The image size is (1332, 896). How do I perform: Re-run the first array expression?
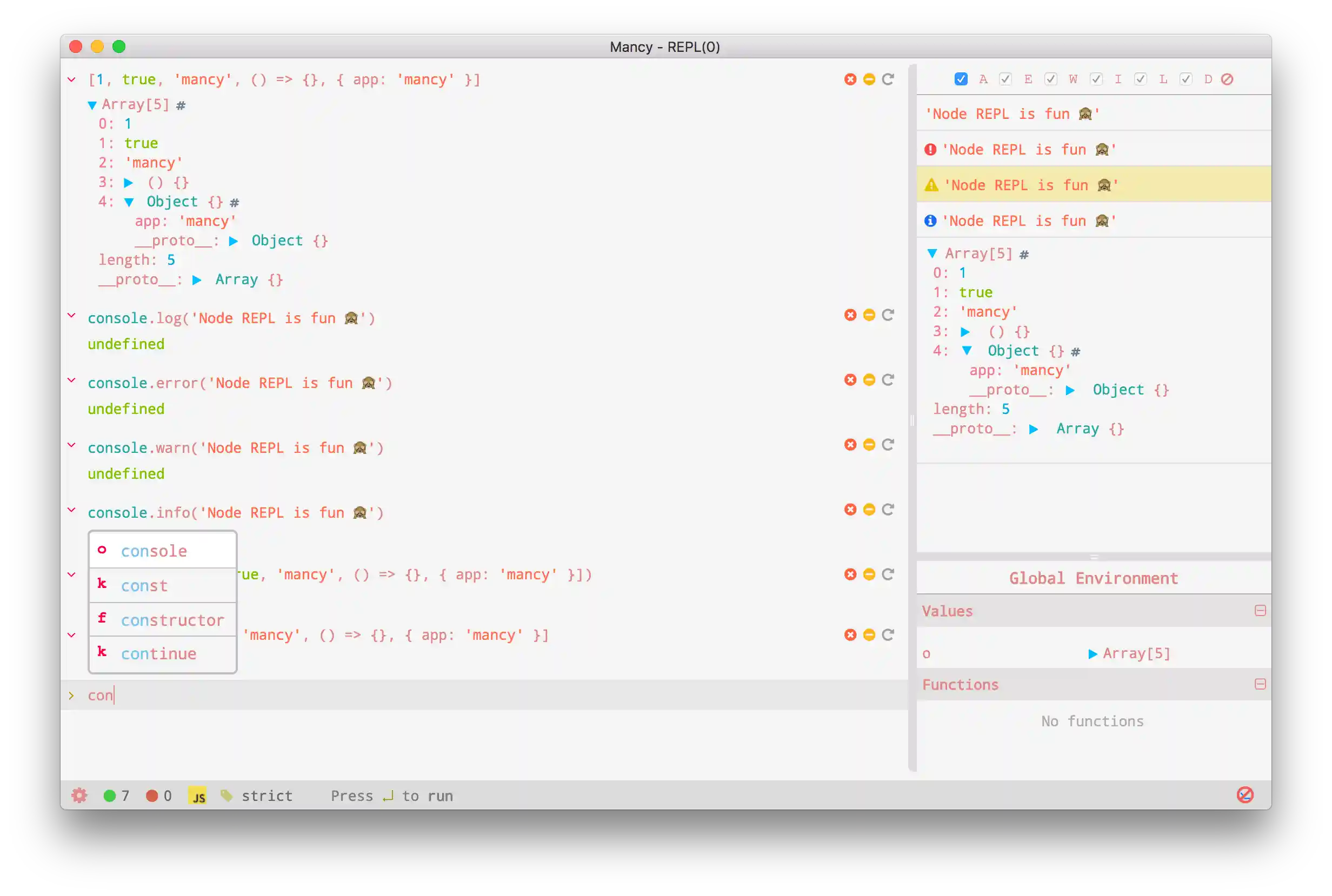click(888, 79)
